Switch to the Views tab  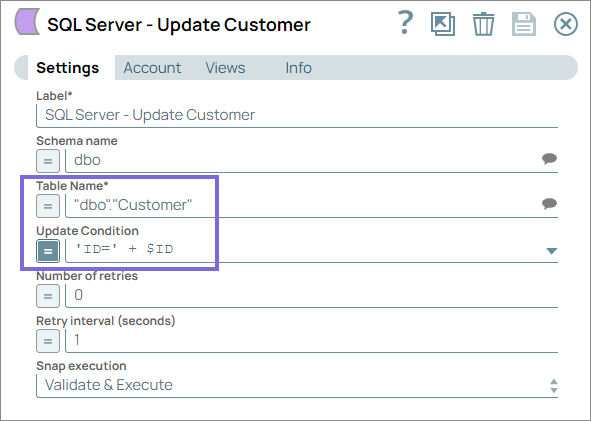tap(225, 68)
